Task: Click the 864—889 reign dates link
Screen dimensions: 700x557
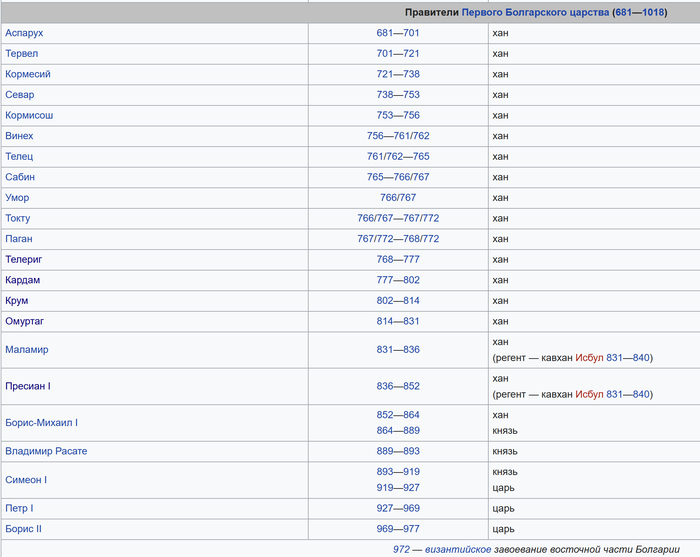Action: point(398,431)
